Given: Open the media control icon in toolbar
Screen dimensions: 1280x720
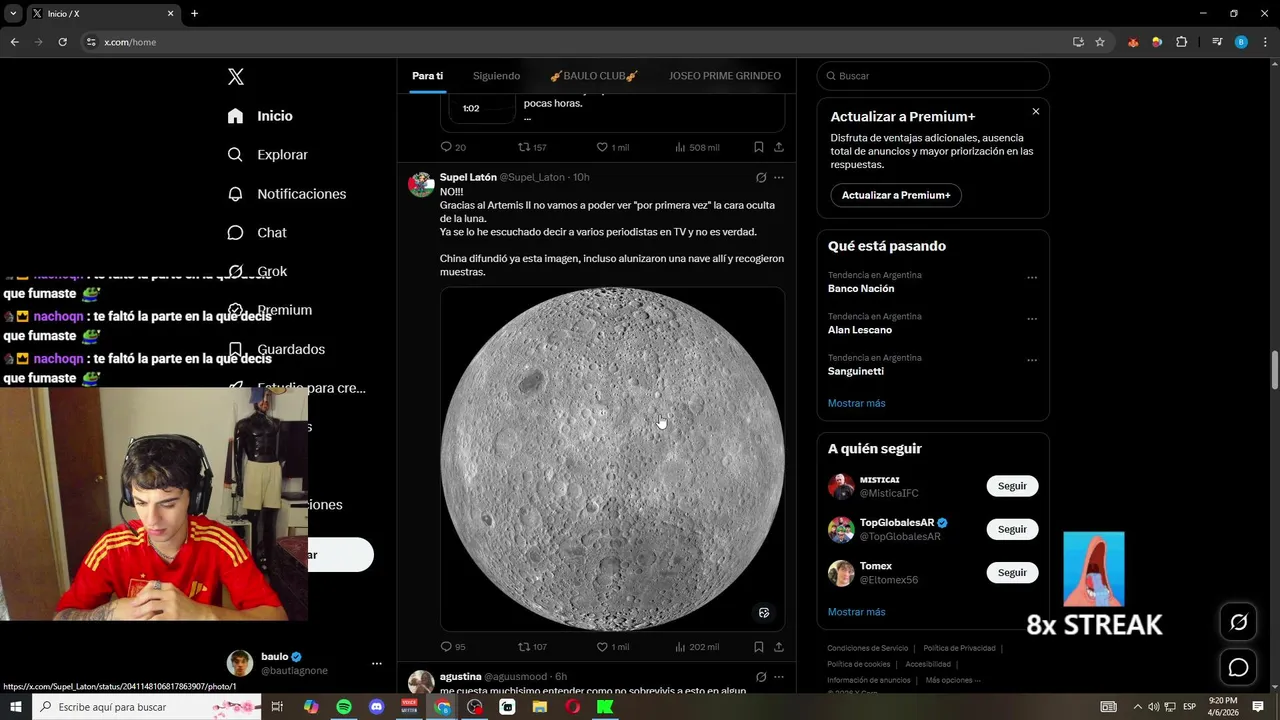Looking at the screenshot, I should [1217, 42].
